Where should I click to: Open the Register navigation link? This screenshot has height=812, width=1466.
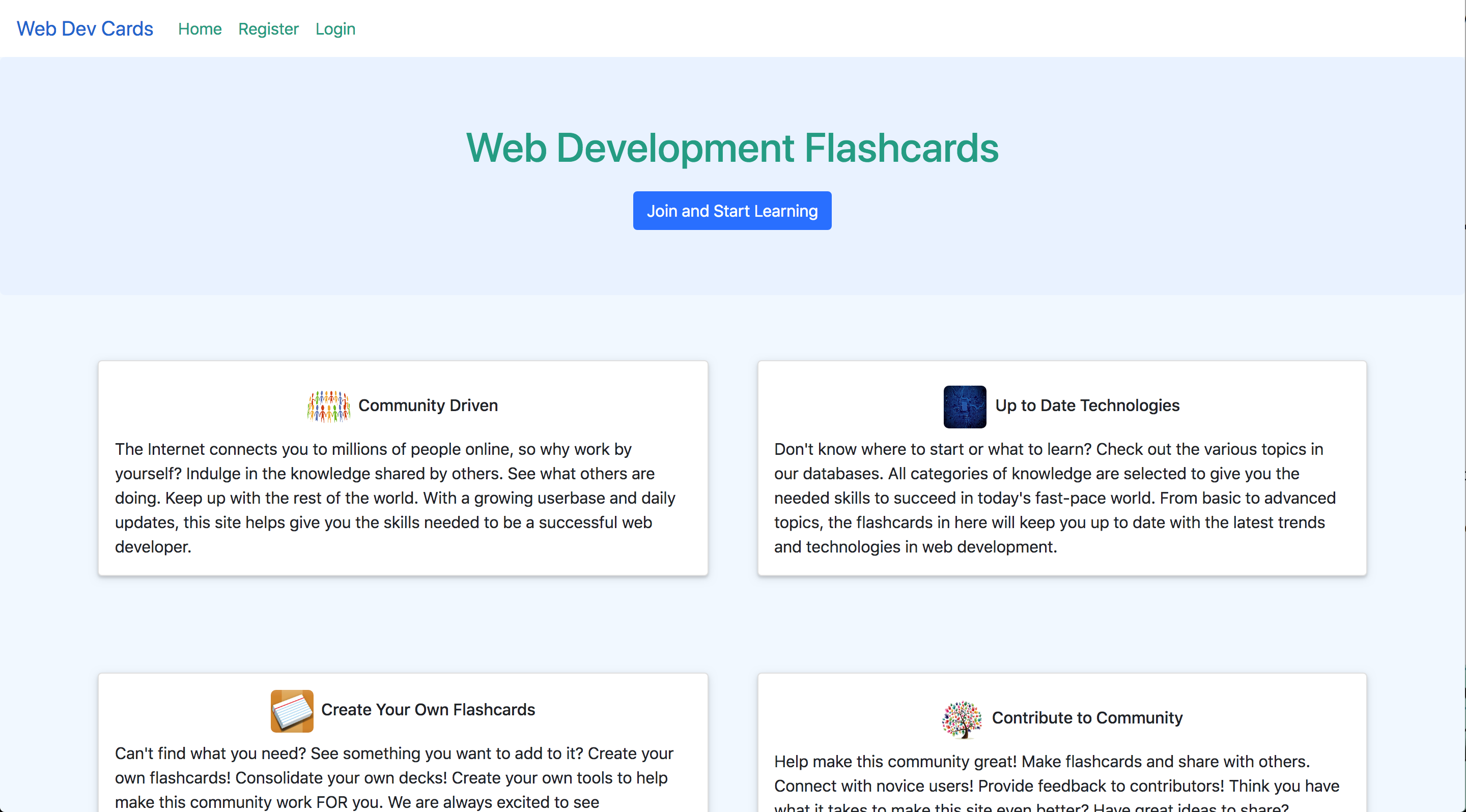[x=268, y=29]
